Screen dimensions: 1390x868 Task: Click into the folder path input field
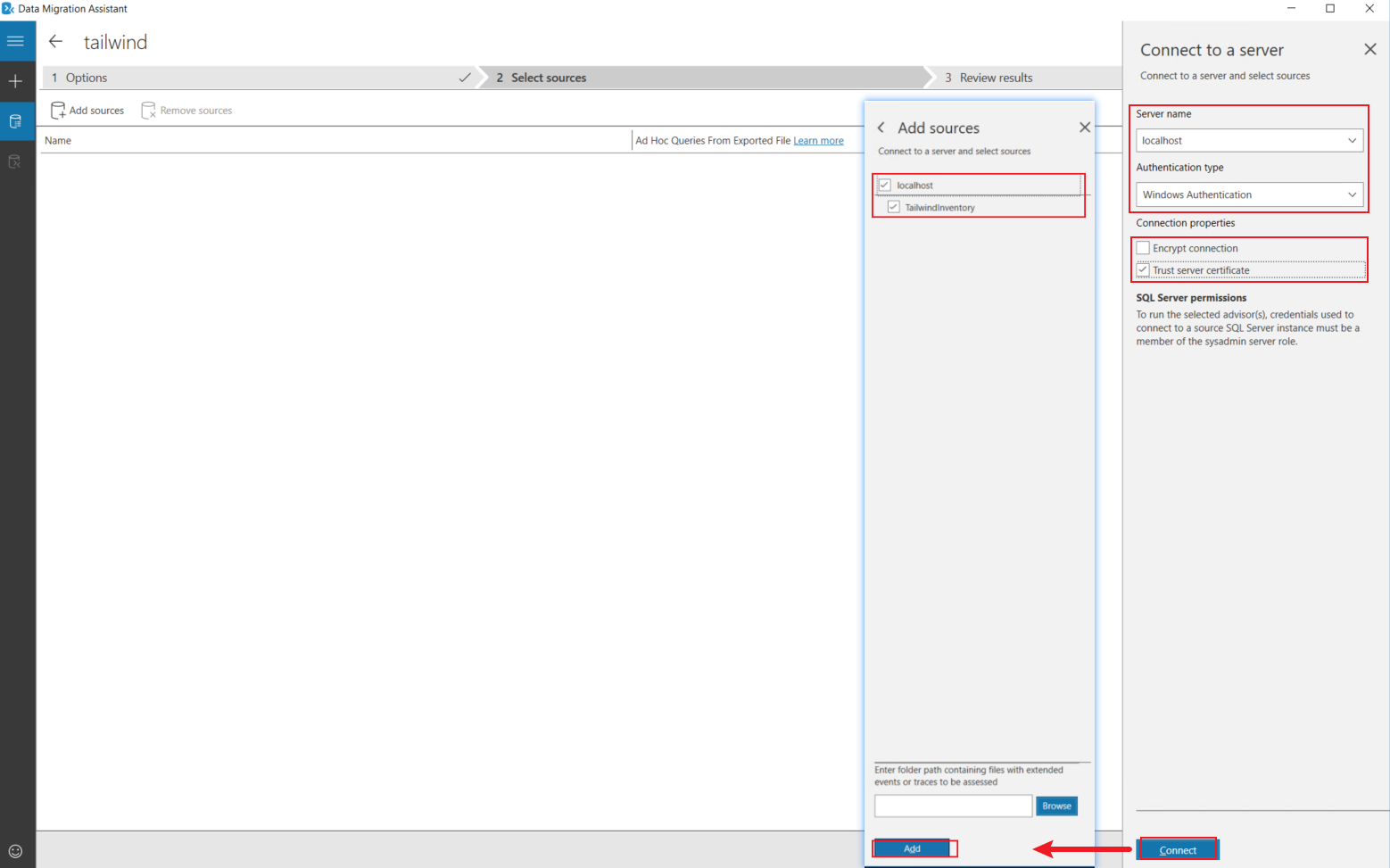pos(953,806)
